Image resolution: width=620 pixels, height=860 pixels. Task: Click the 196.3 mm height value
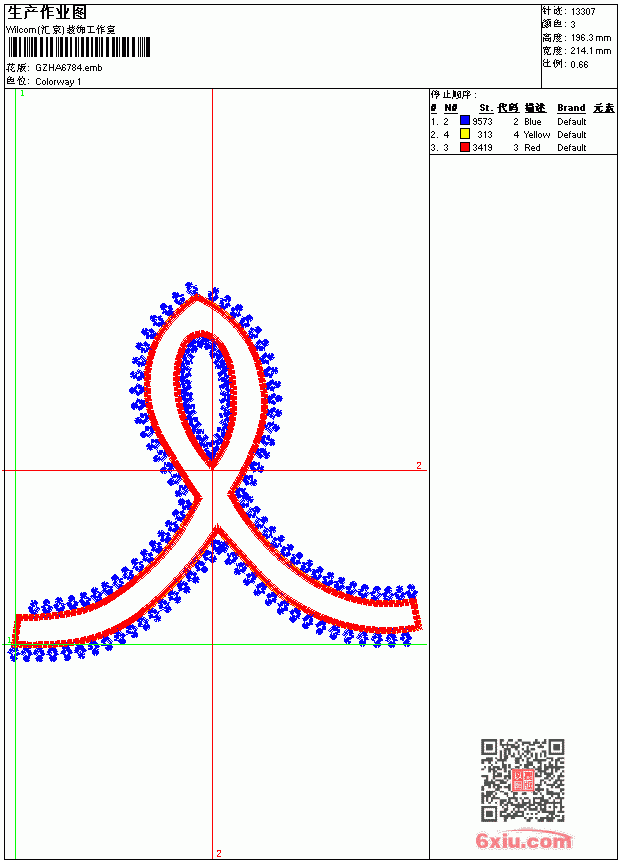pos(590,38)
